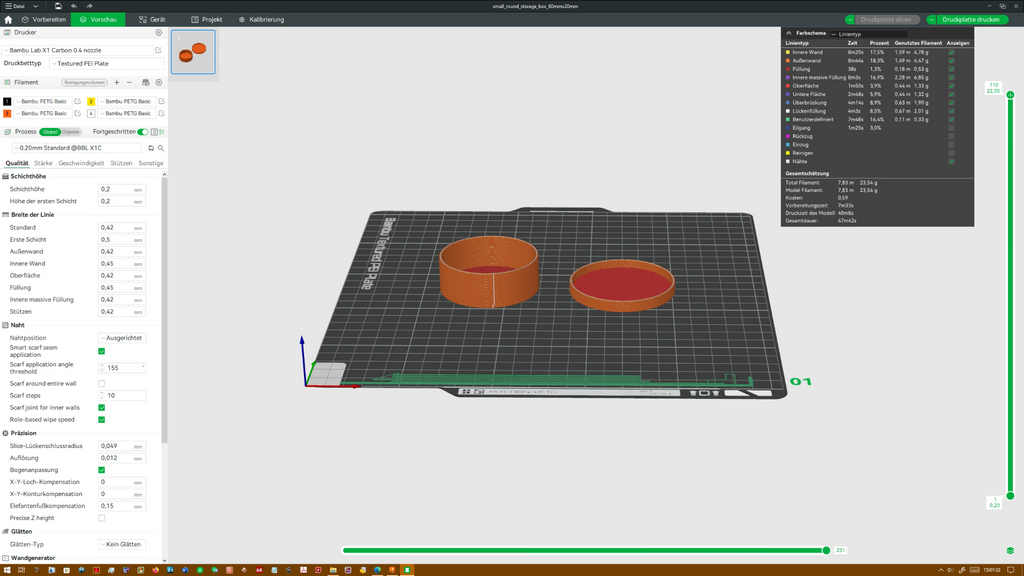This screenshot has height=576, width=1024.
Task: Click the Schichthöhe value field
Action: tap(121, 189)
